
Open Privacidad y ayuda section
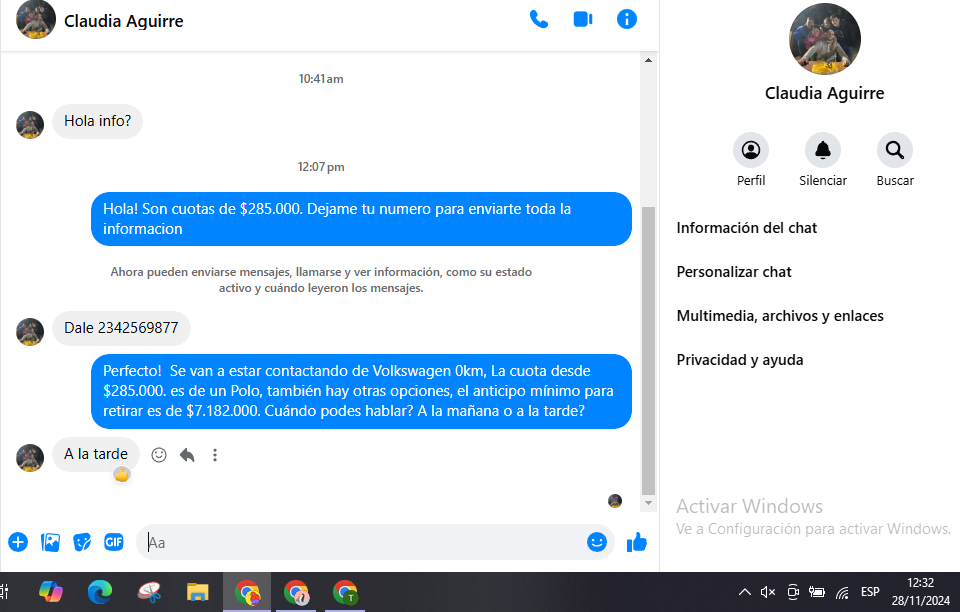click(740, 360)
